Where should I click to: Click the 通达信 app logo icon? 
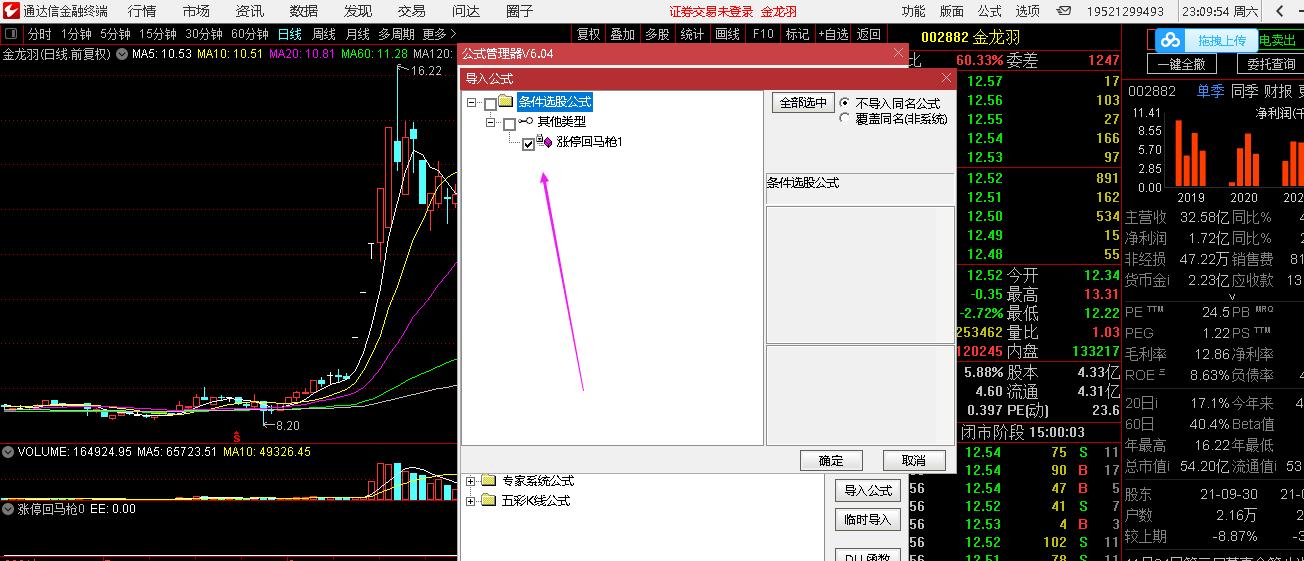(x=10, y=11)
